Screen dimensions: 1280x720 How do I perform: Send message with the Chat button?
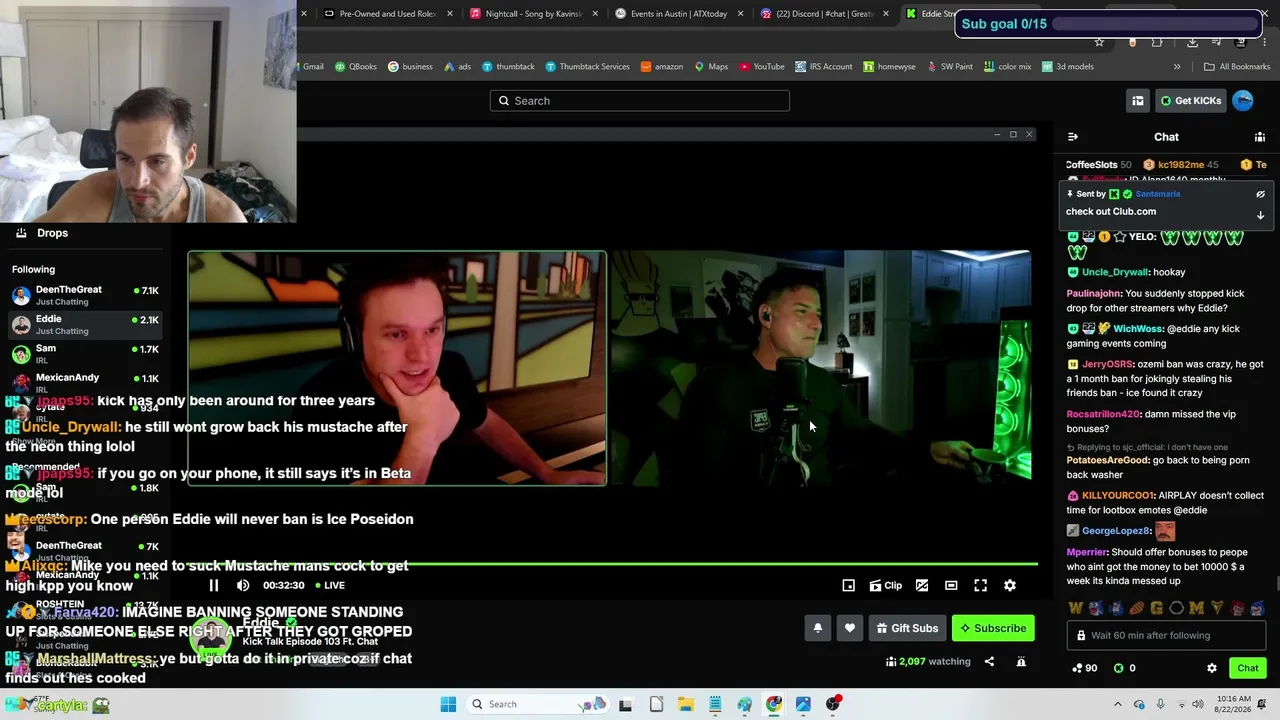1248,668
